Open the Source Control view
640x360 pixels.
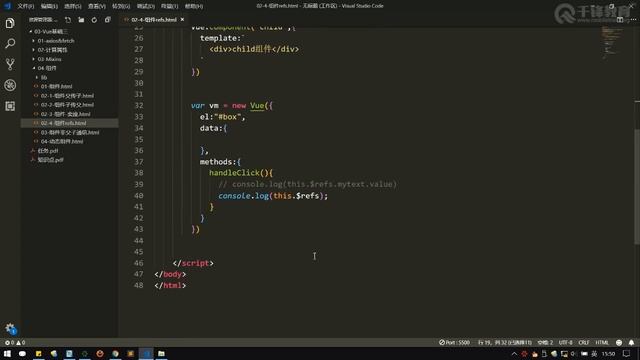pos(10,64)
